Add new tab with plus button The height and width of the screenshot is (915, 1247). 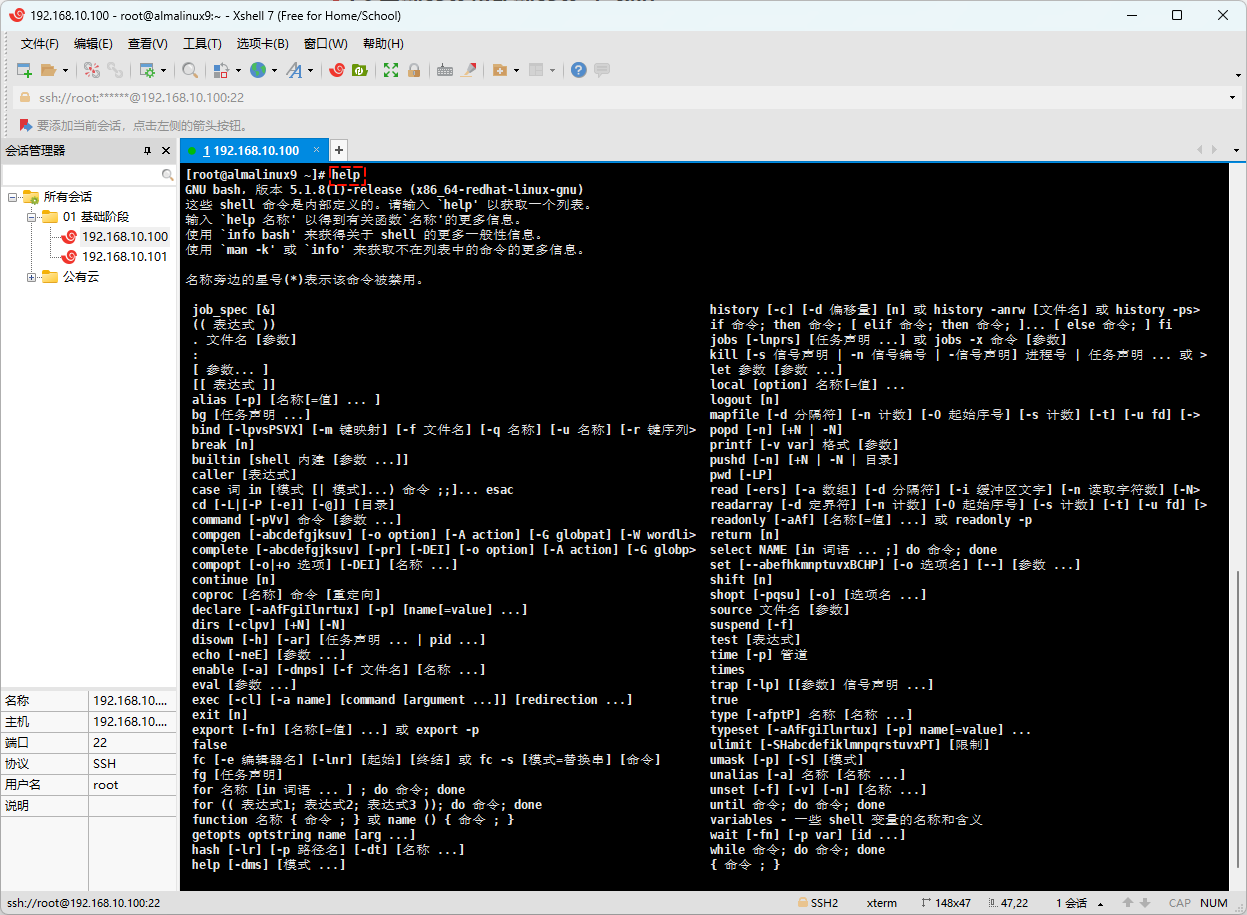(x=339, y=150)
